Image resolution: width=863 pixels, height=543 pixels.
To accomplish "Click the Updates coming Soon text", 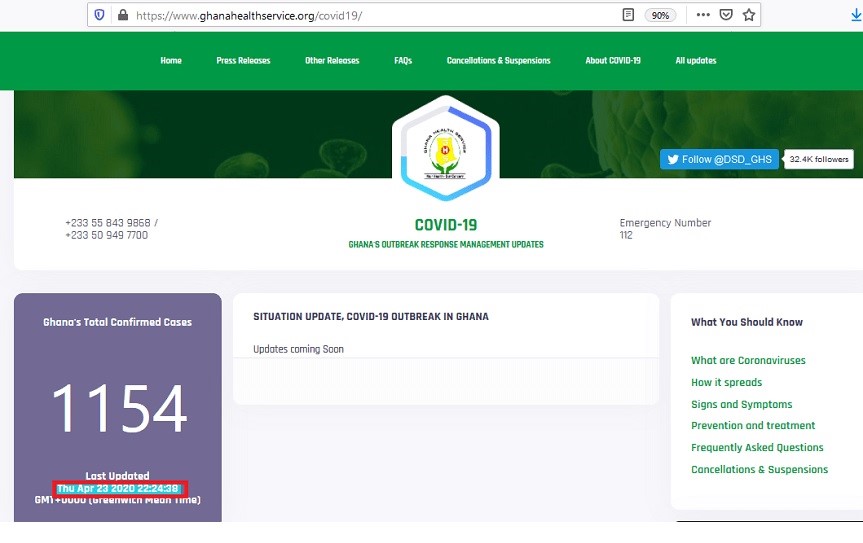I will [x=298, y=349].
